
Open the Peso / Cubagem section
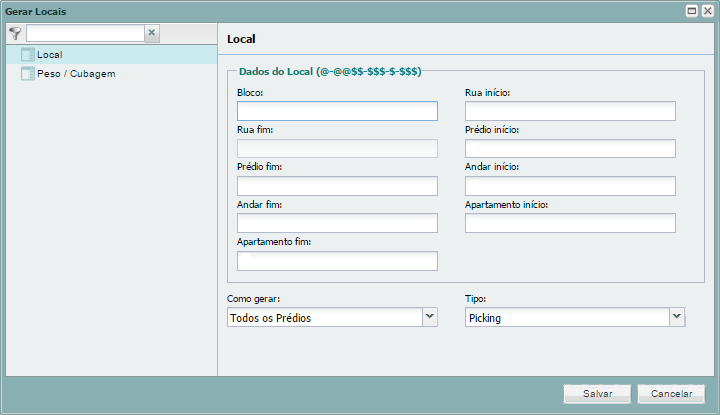[112, 73]
